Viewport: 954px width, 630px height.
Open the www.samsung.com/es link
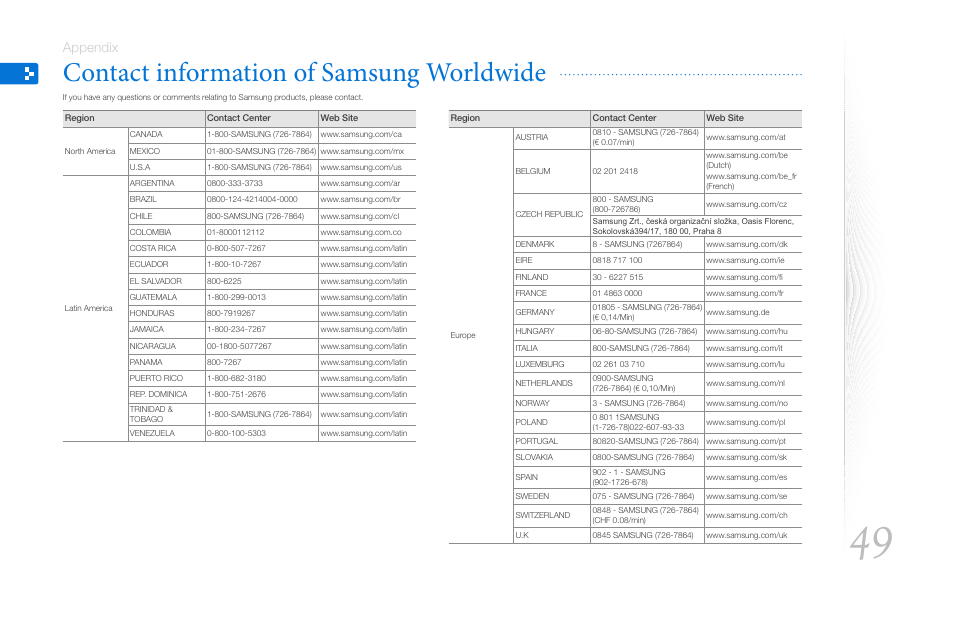pos(747,478)
